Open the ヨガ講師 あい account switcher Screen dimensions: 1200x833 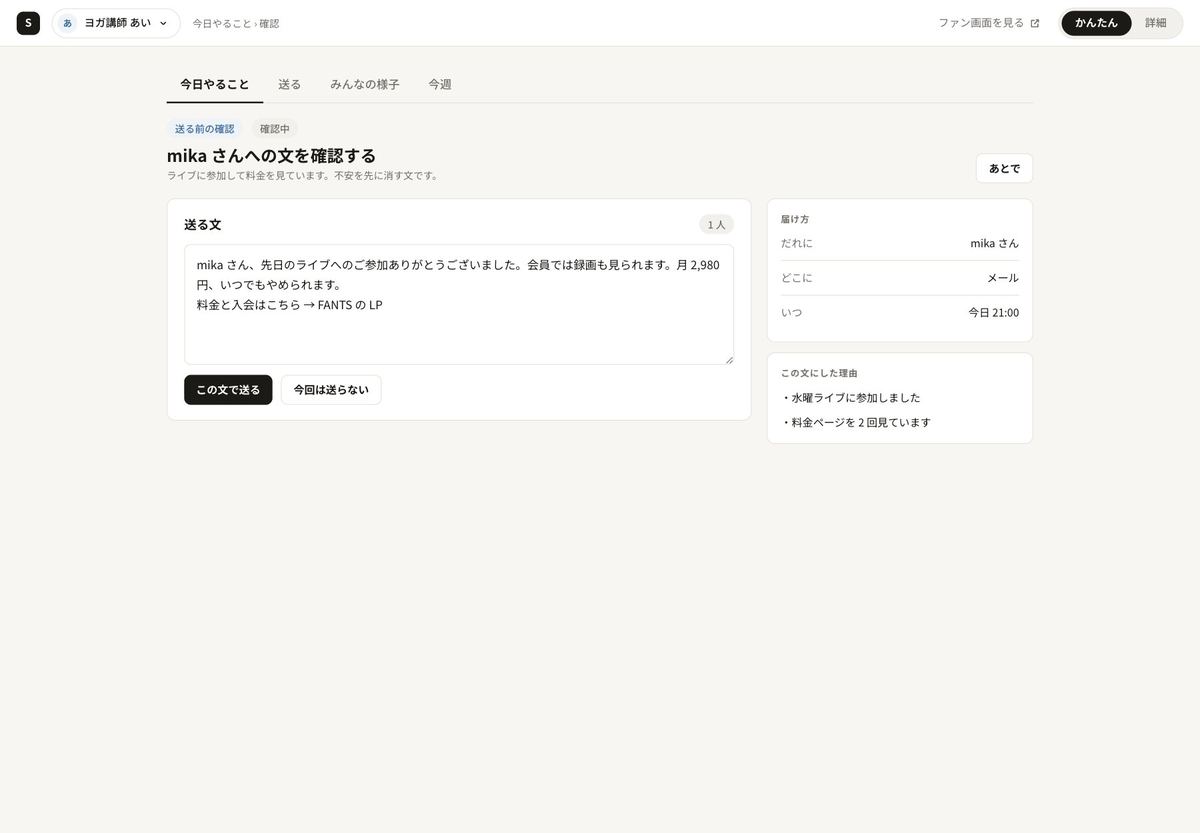tap(116, 23)
